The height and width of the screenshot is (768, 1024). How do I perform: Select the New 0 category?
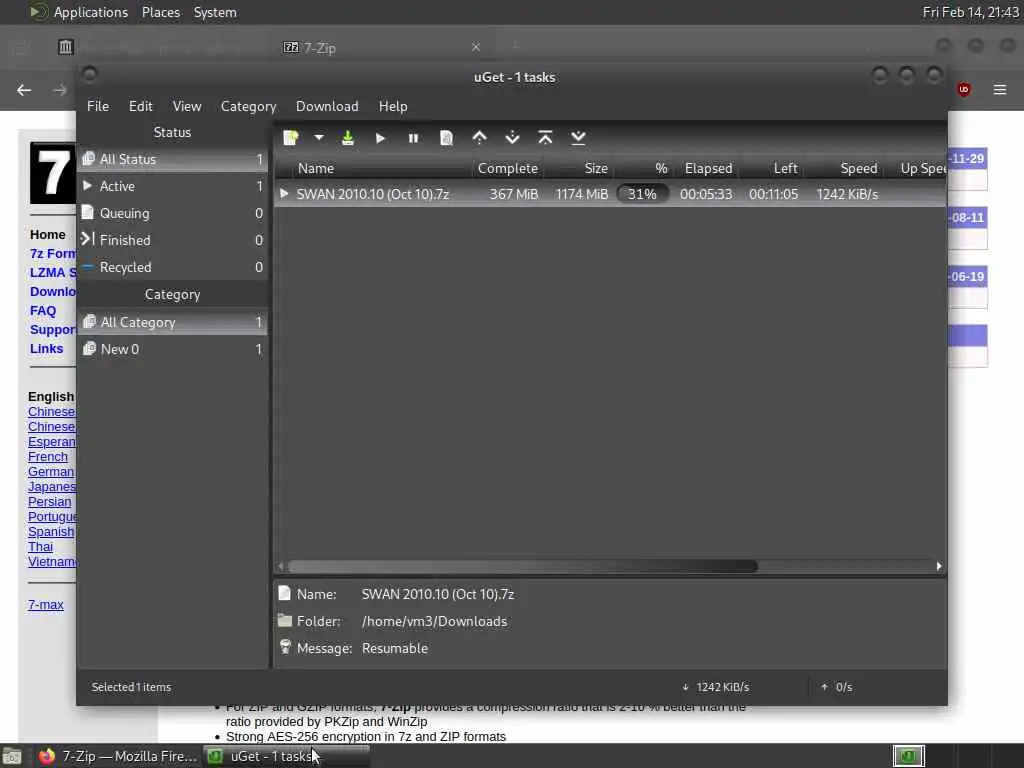tap(172, 349)
